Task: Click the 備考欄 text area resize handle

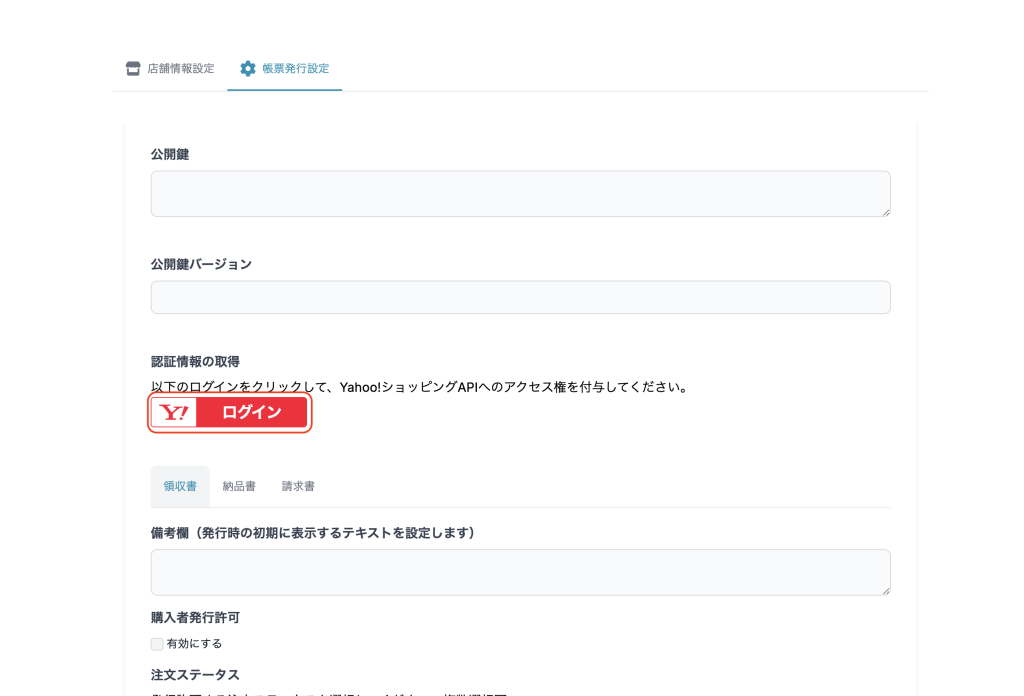Action: coord(885,590)
